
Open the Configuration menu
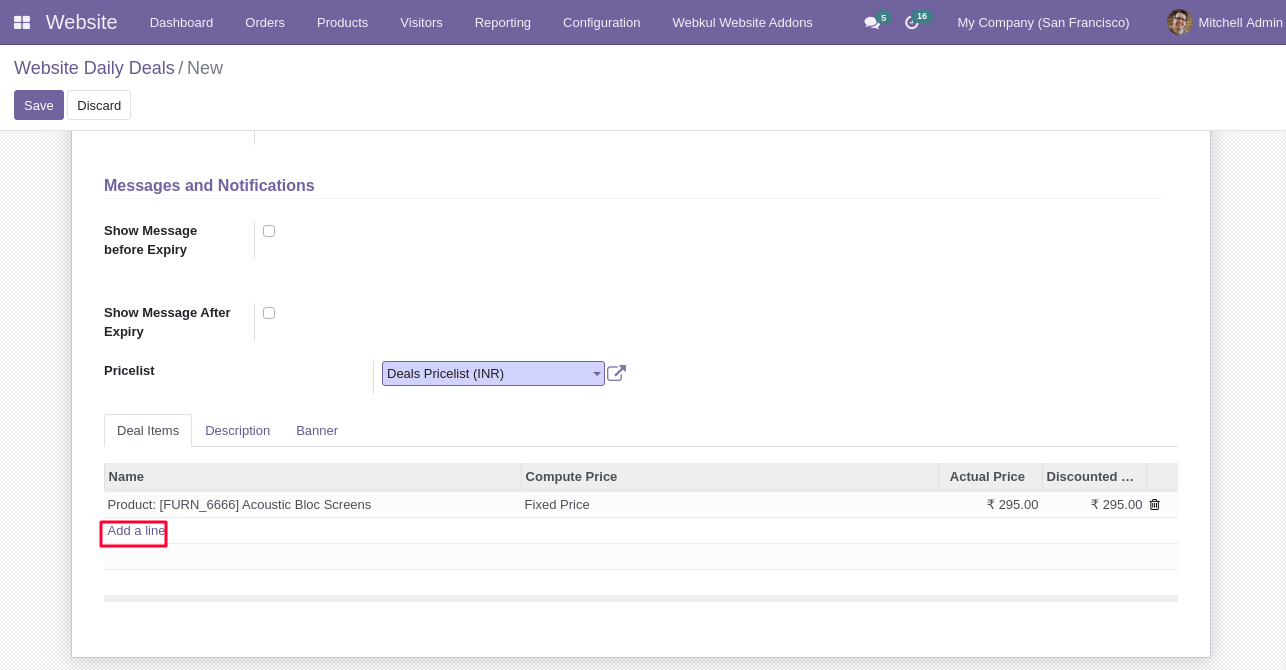pyautogui.click(x=601, y=22)
